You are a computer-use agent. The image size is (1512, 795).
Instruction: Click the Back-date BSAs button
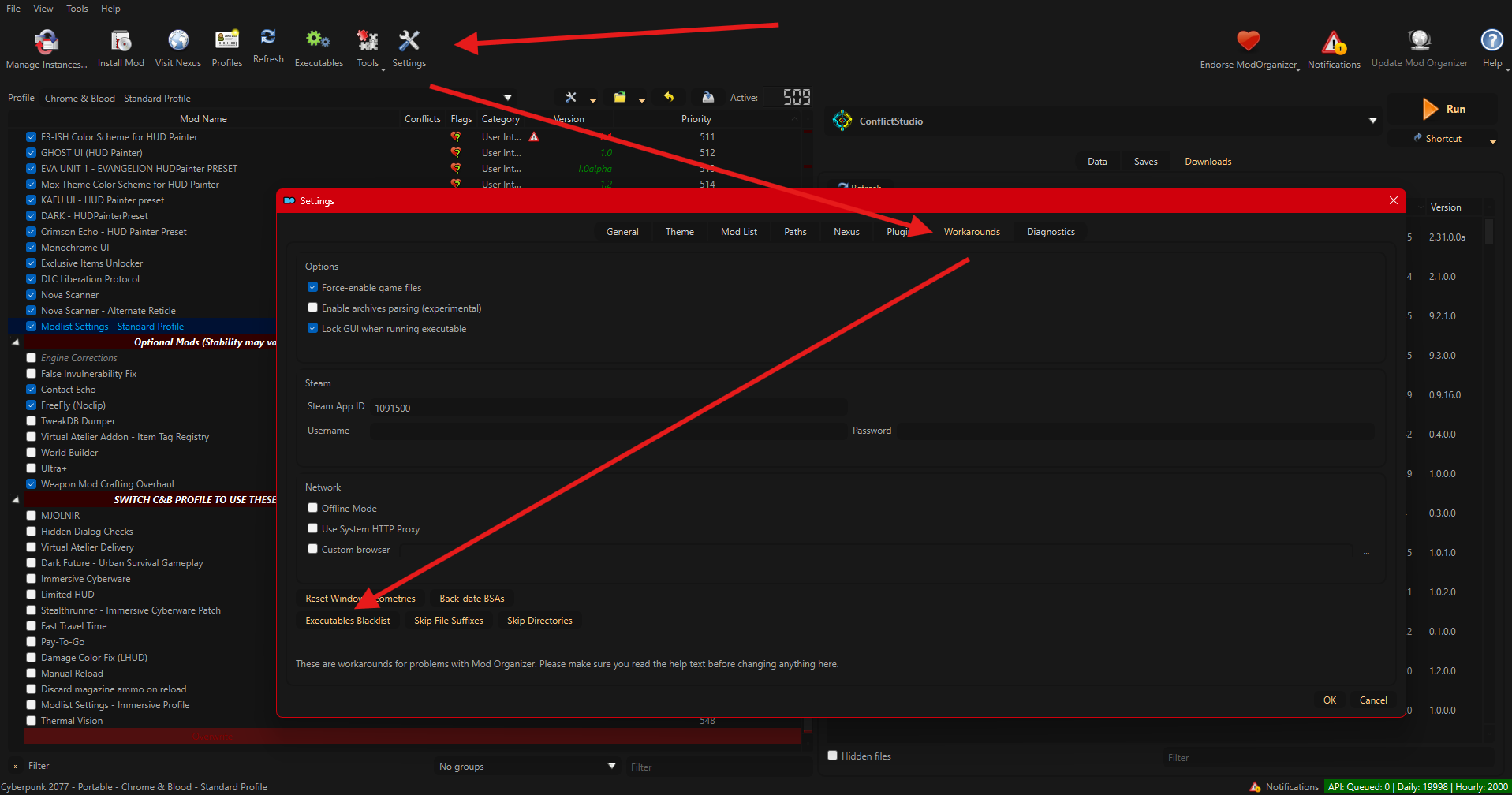(x=472, y=599)
